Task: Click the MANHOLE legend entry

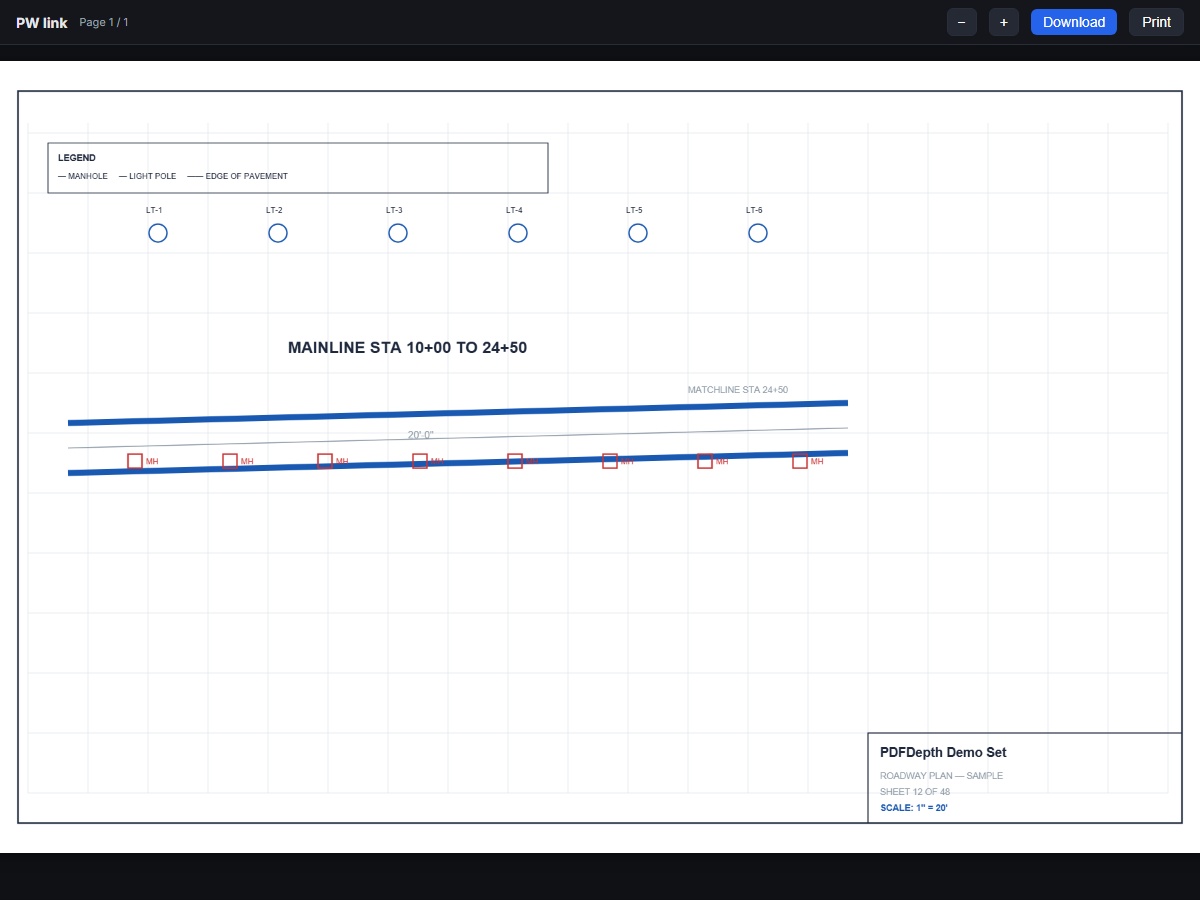Action: pyautogui.click(x=83, y=176)
